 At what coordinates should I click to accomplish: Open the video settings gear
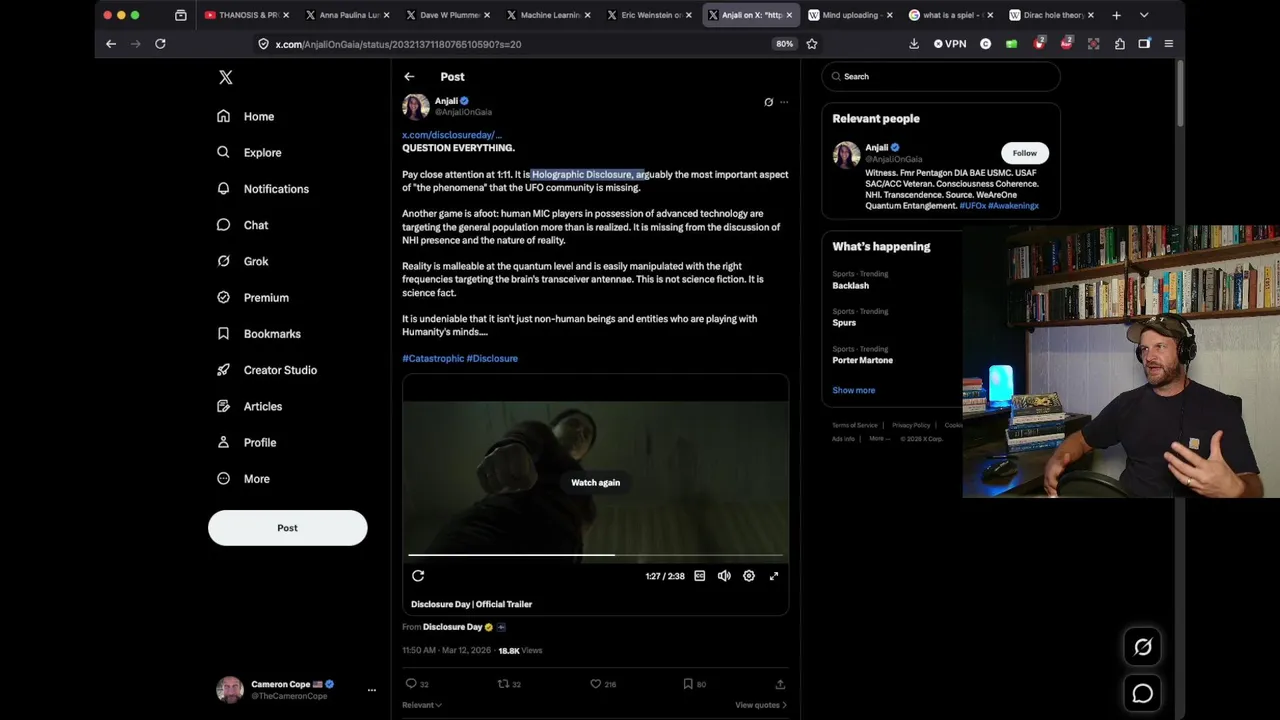tap(749, 576)
